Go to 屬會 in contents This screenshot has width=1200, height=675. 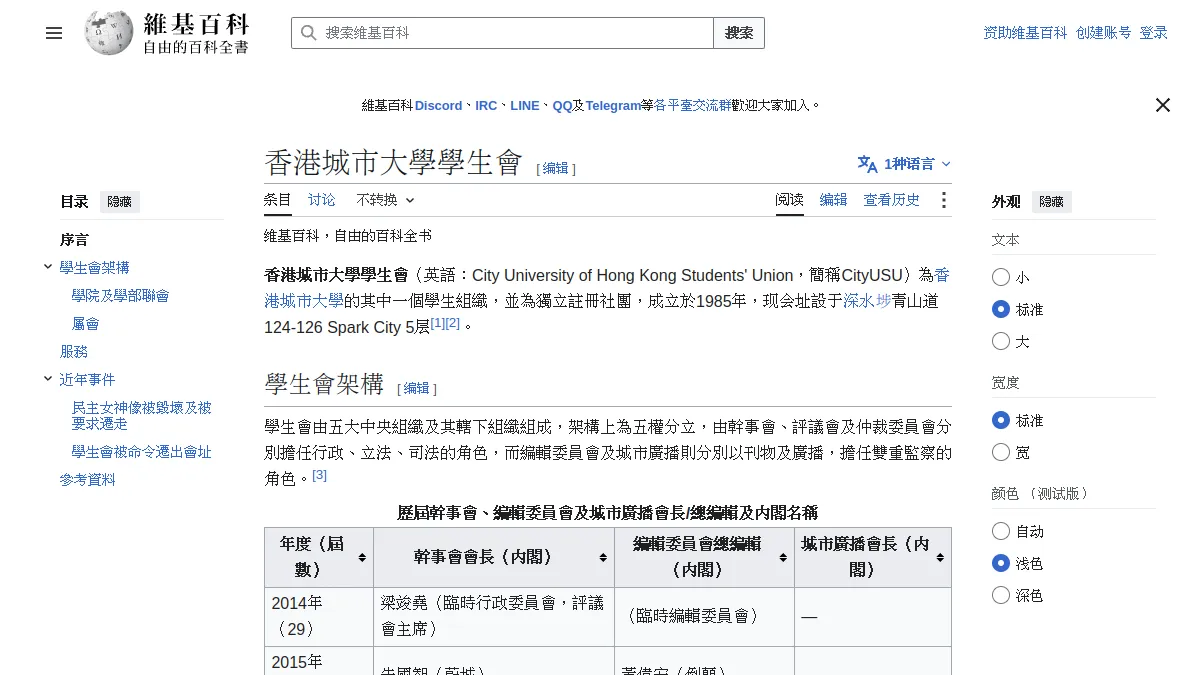(x=85, y=324)
